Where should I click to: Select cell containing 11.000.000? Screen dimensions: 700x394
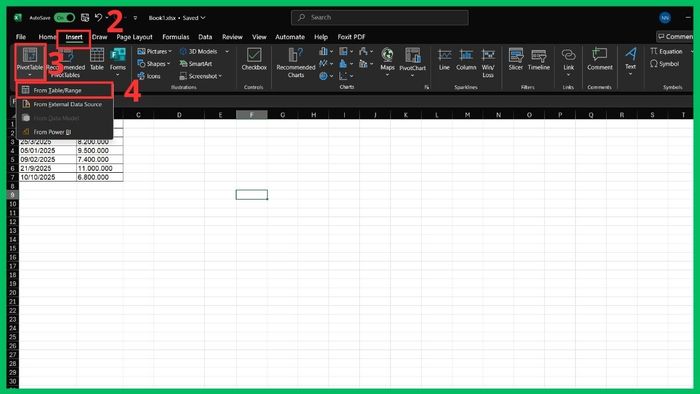(x=100, y=168)
